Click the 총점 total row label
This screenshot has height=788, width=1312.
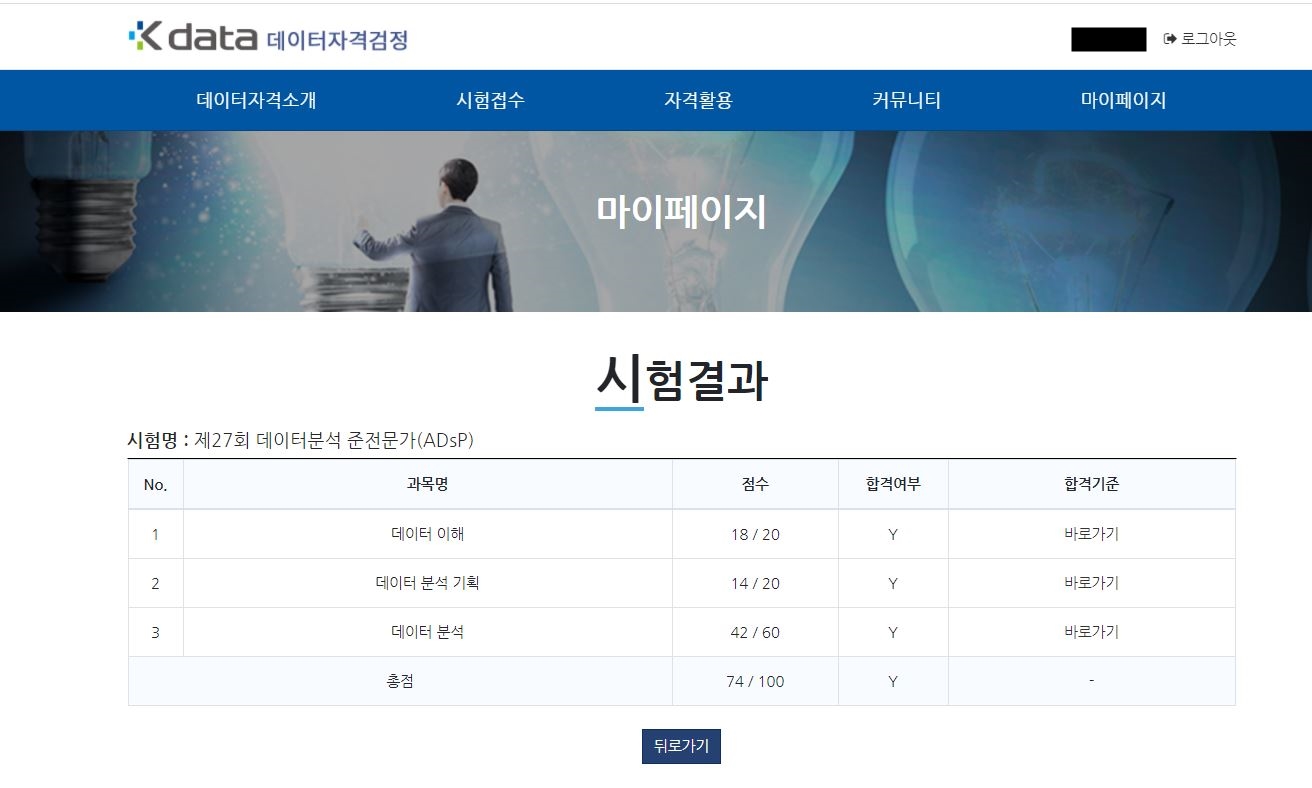(x=400, y=681)
